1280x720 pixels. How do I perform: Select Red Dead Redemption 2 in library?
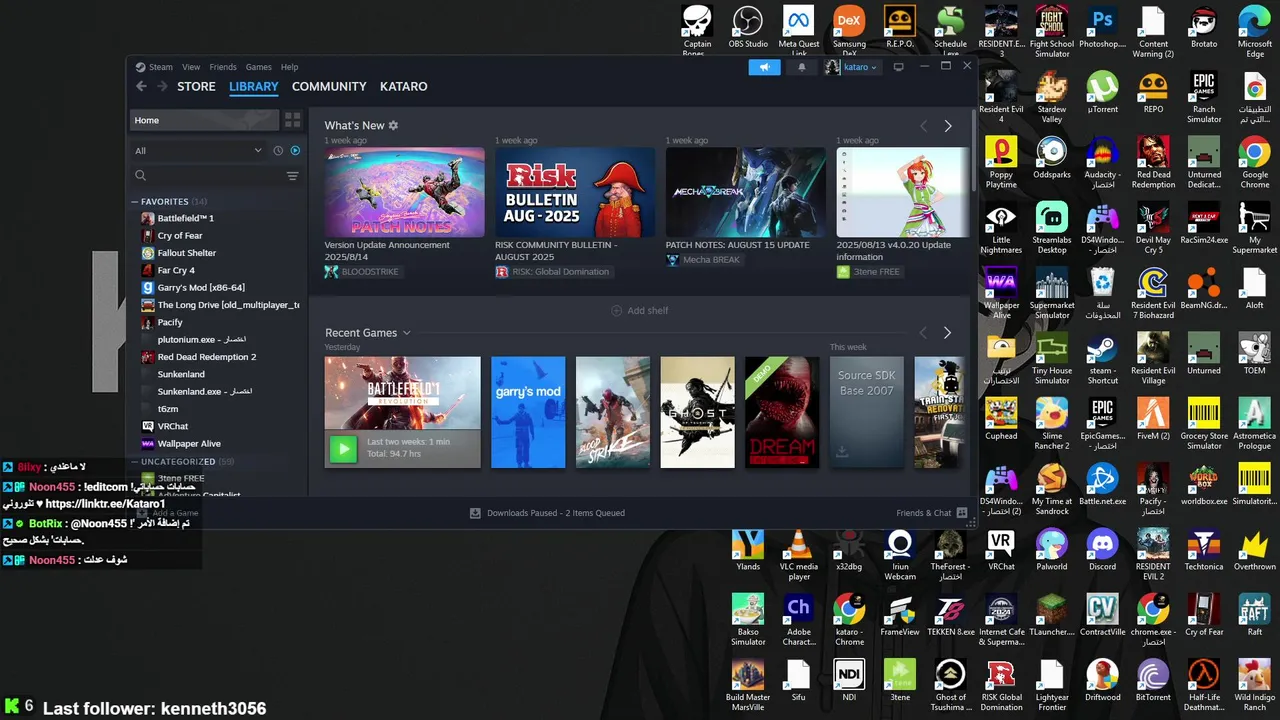(x=206, y=357)
